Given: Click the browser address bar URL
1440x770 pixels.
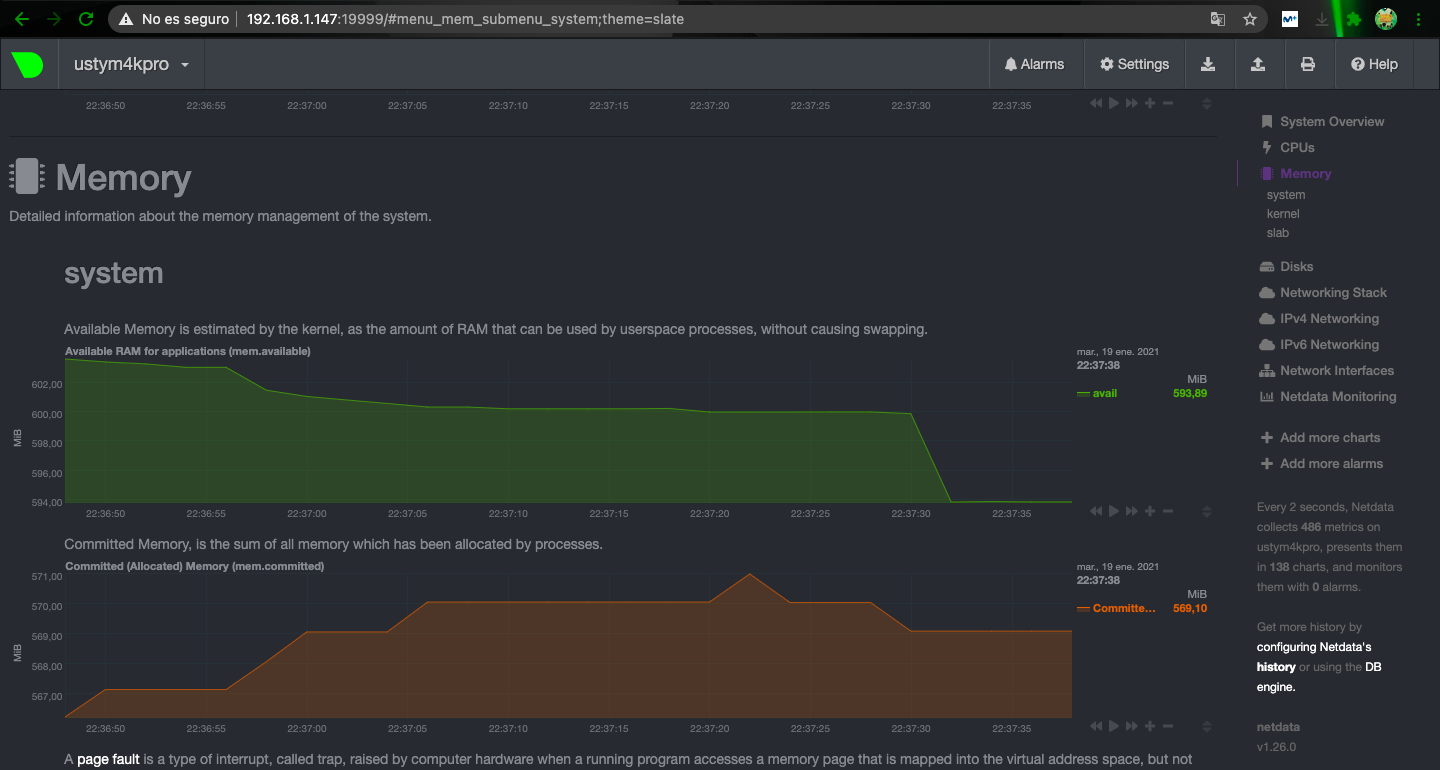Looking at the screenshot, I should pos(465,19).
